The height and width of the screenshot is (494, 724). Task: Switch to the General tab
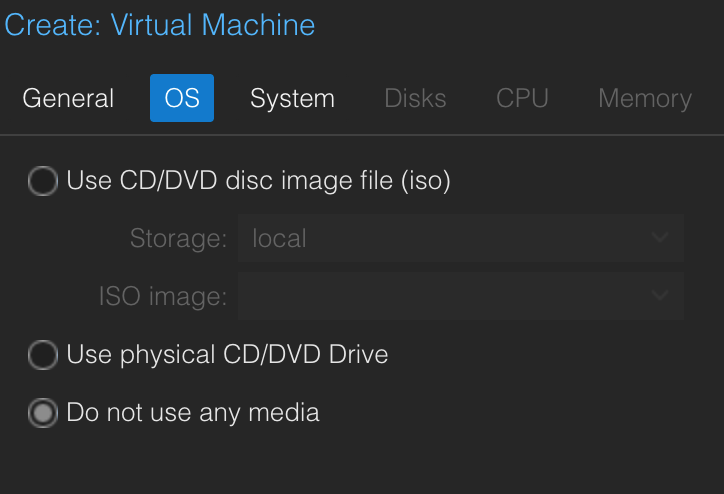pos(68,98)
